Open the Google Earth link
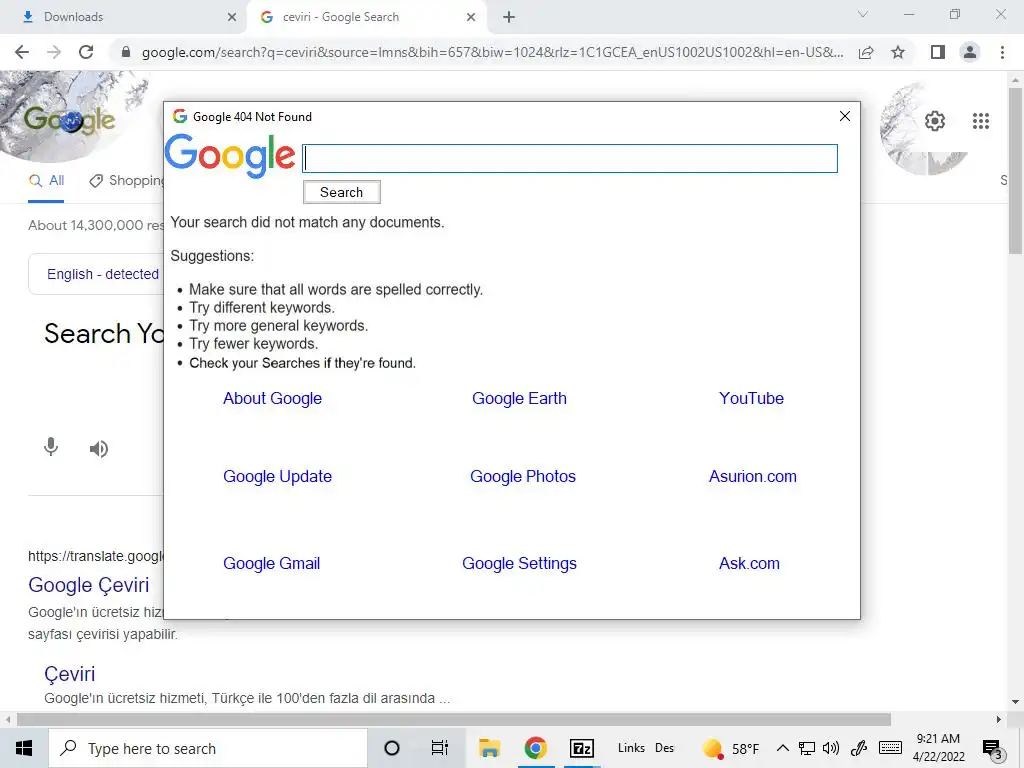 (x=519, y=398)
